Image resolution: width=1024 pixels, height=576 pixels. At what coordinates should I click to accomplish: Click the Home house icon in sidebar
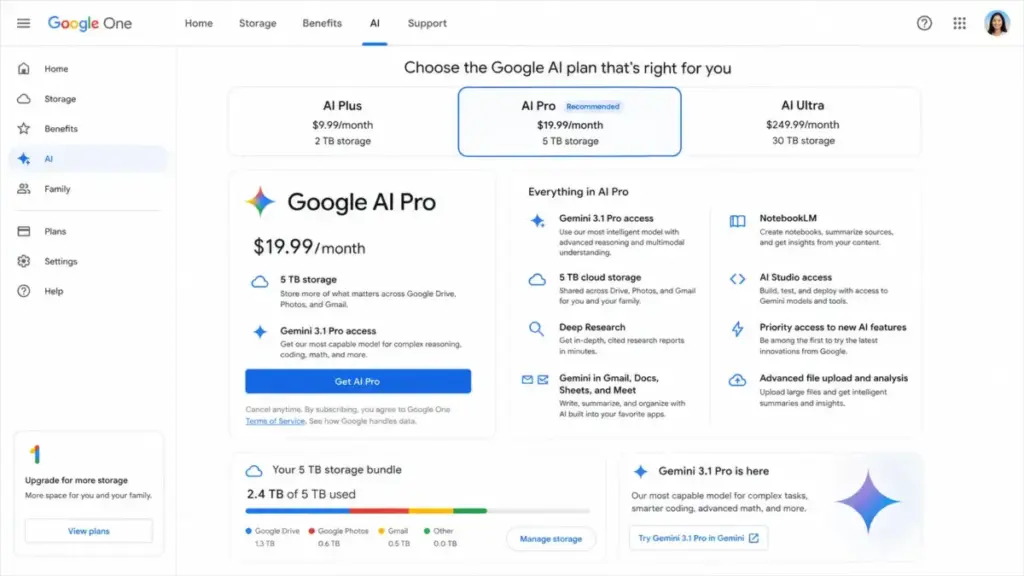pyautogui.click(x=24, y=69)
